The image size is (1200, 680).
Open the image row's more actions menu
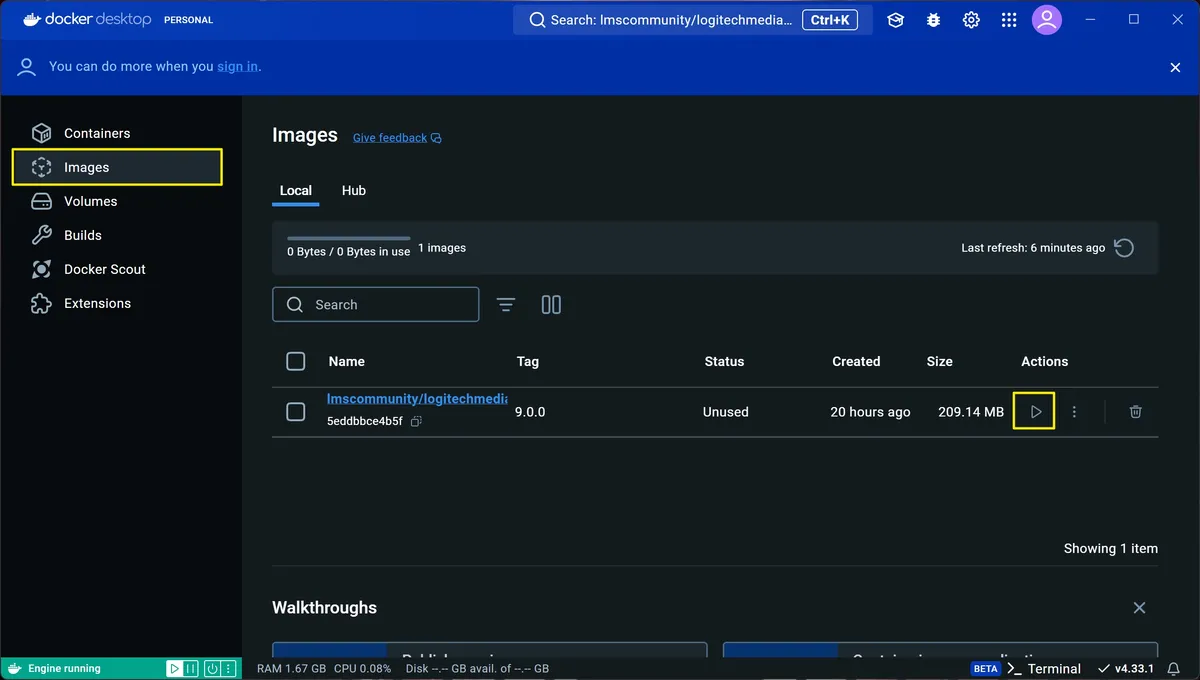pos(1074,412)
